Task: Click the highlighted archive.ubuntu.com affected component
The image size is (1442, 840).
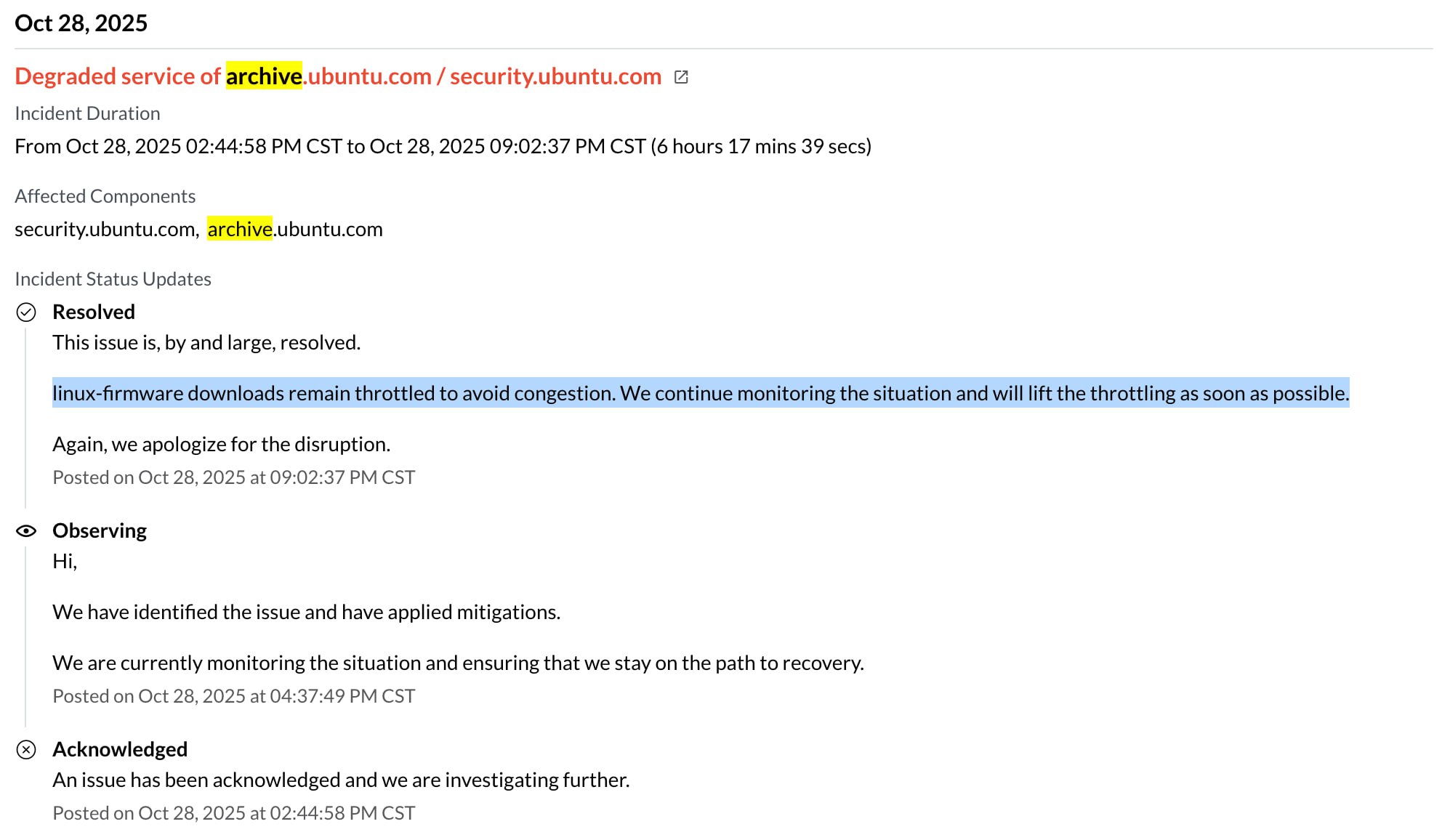Action: (294, 230)
